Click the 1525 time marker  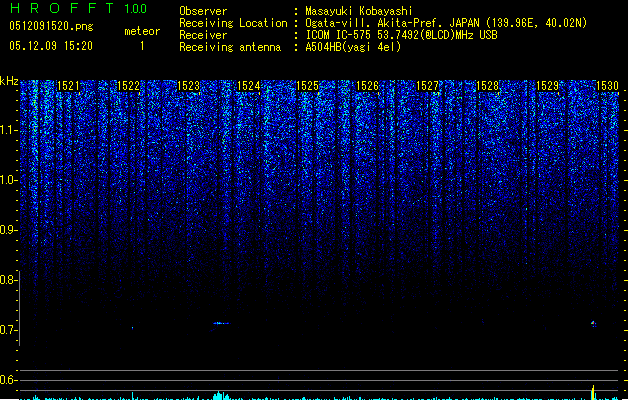(x=307, y=86)
